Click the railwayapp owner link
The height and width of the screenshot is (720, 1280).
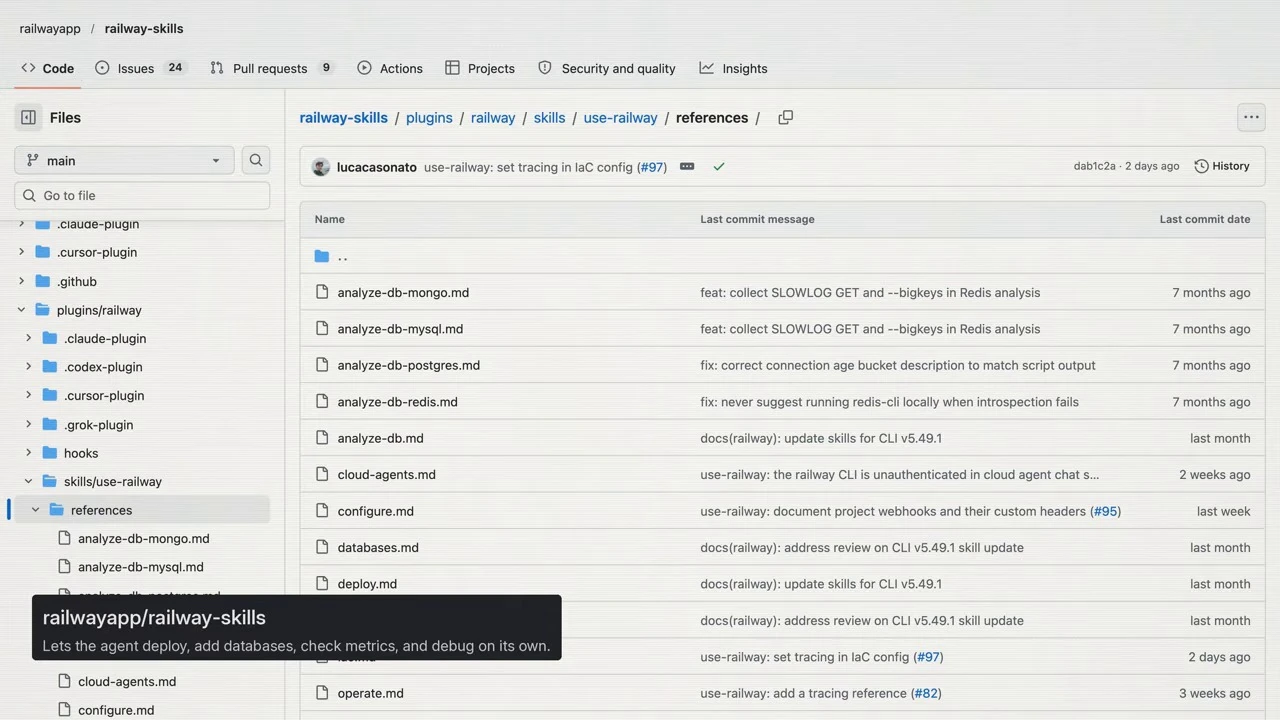point(50,28)
